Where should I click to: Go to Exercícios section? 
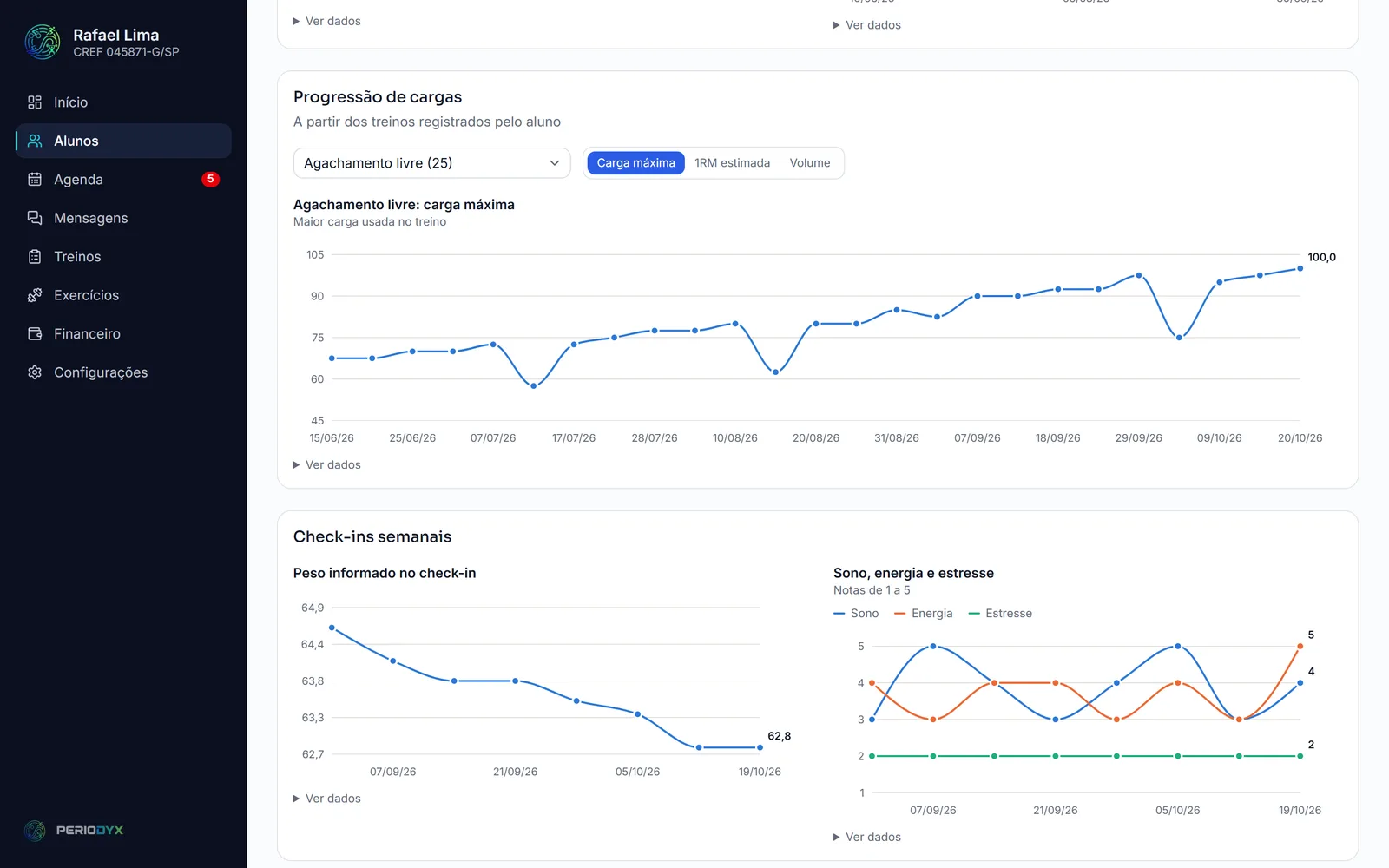[x=123, y=295]
